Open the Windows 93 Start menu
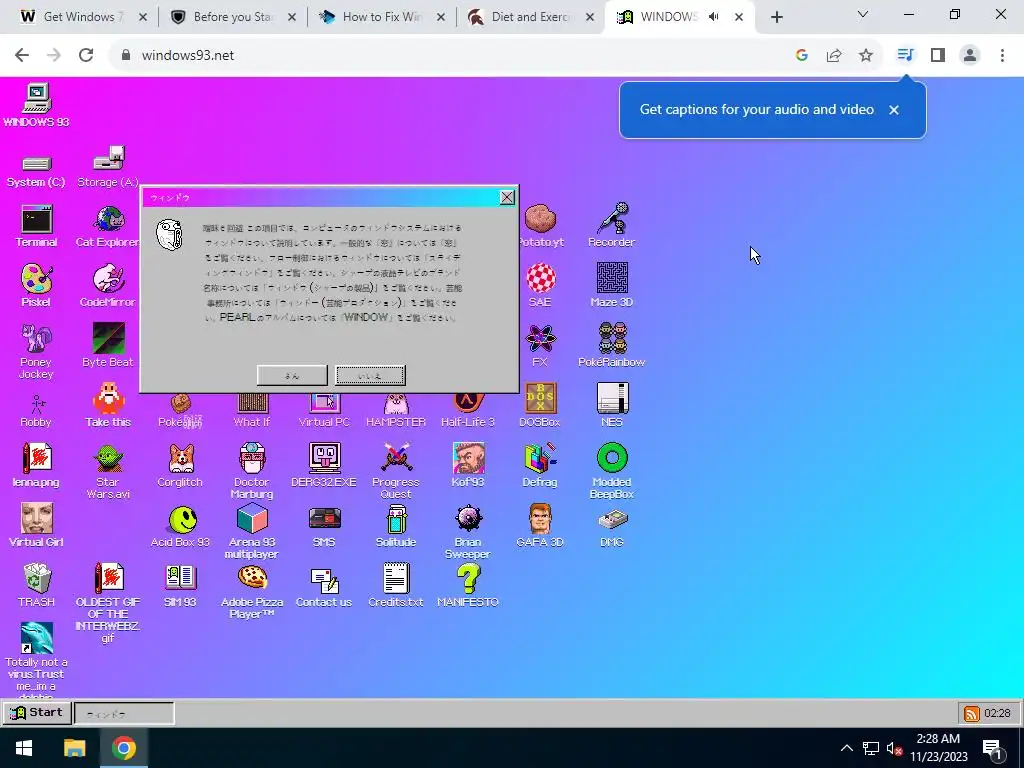 point(37,712)
